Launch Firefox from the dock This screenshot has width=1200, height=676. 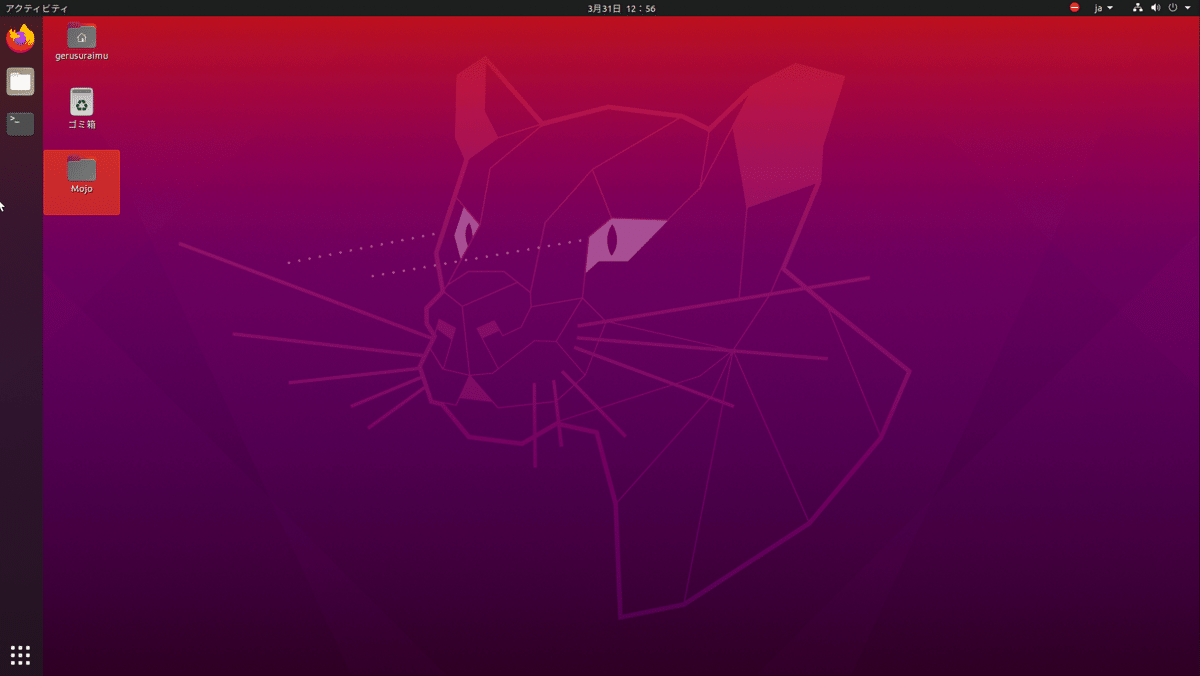[20, 39]
